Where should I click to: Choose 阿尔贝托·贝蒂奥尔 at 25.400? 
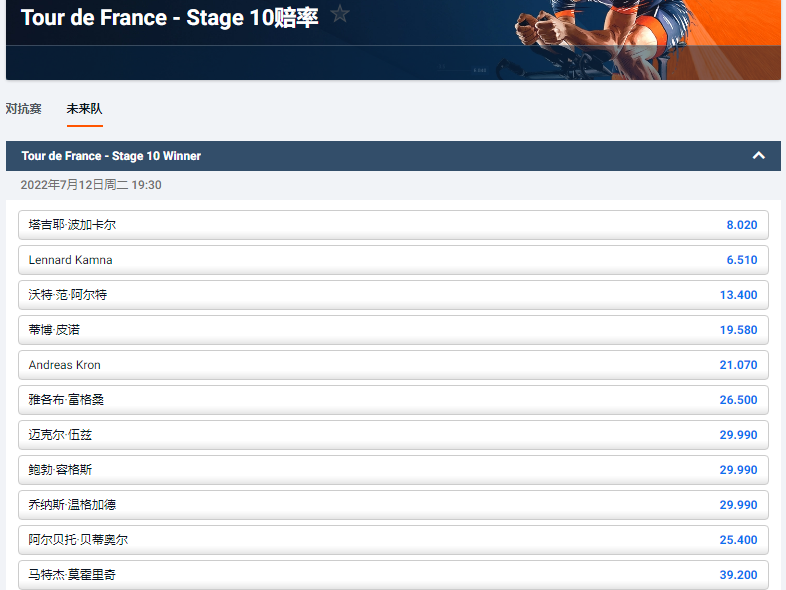[x=738, y=540]
